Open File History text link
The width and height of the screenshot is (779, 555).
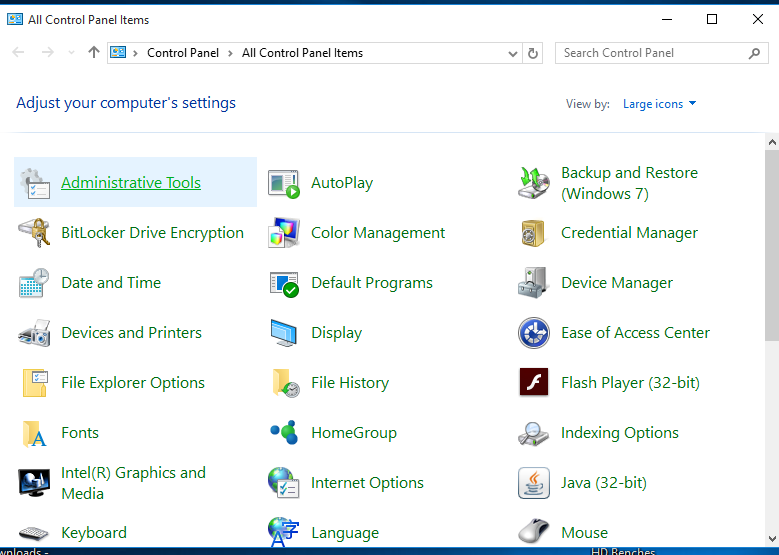click(x=350, y=383)
